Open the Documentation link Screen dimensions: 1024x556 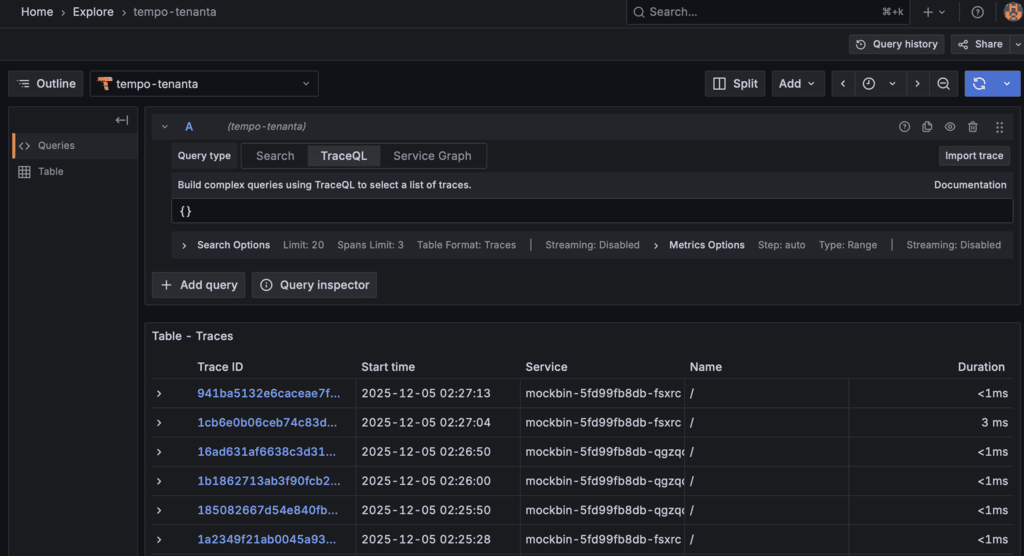[970, 185]
